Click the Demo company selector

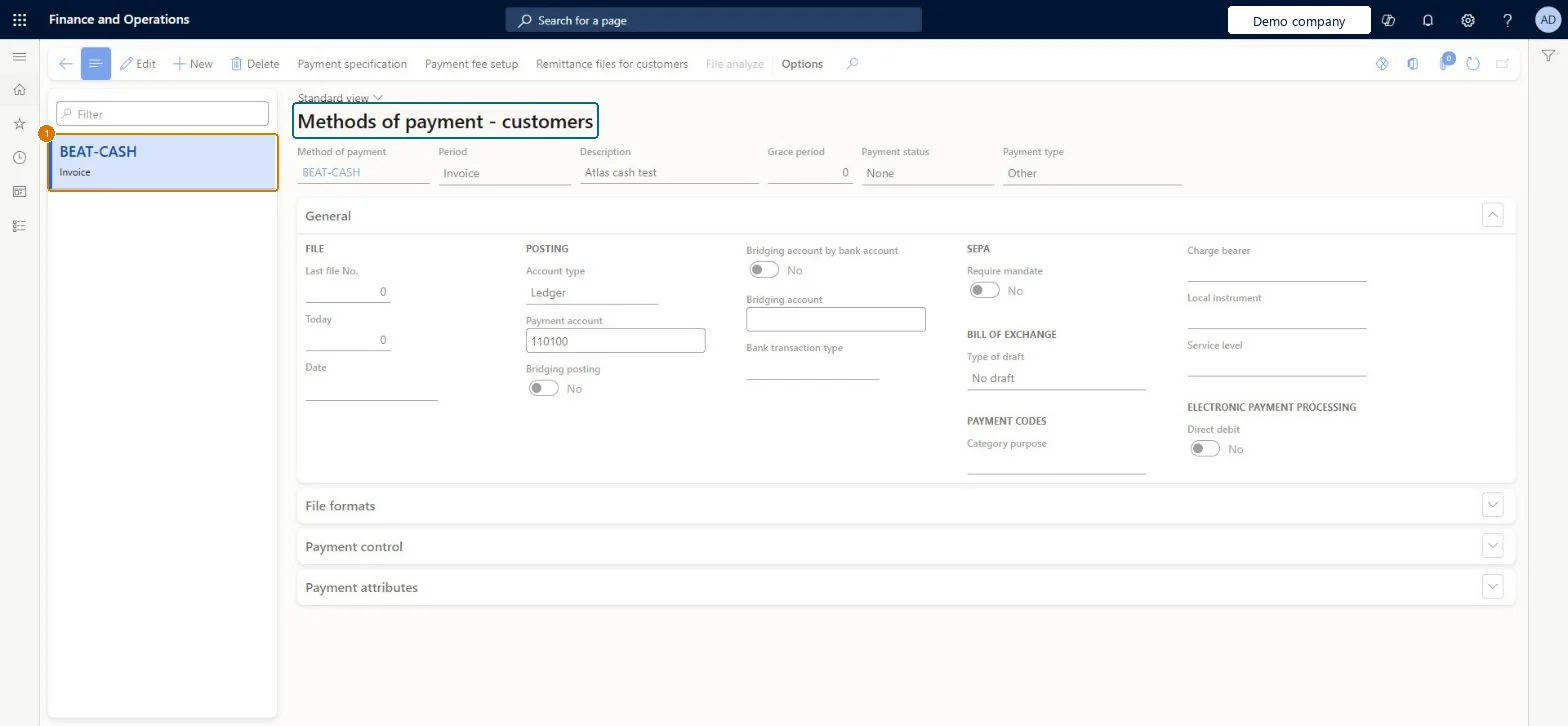[x=1299, y=20]
